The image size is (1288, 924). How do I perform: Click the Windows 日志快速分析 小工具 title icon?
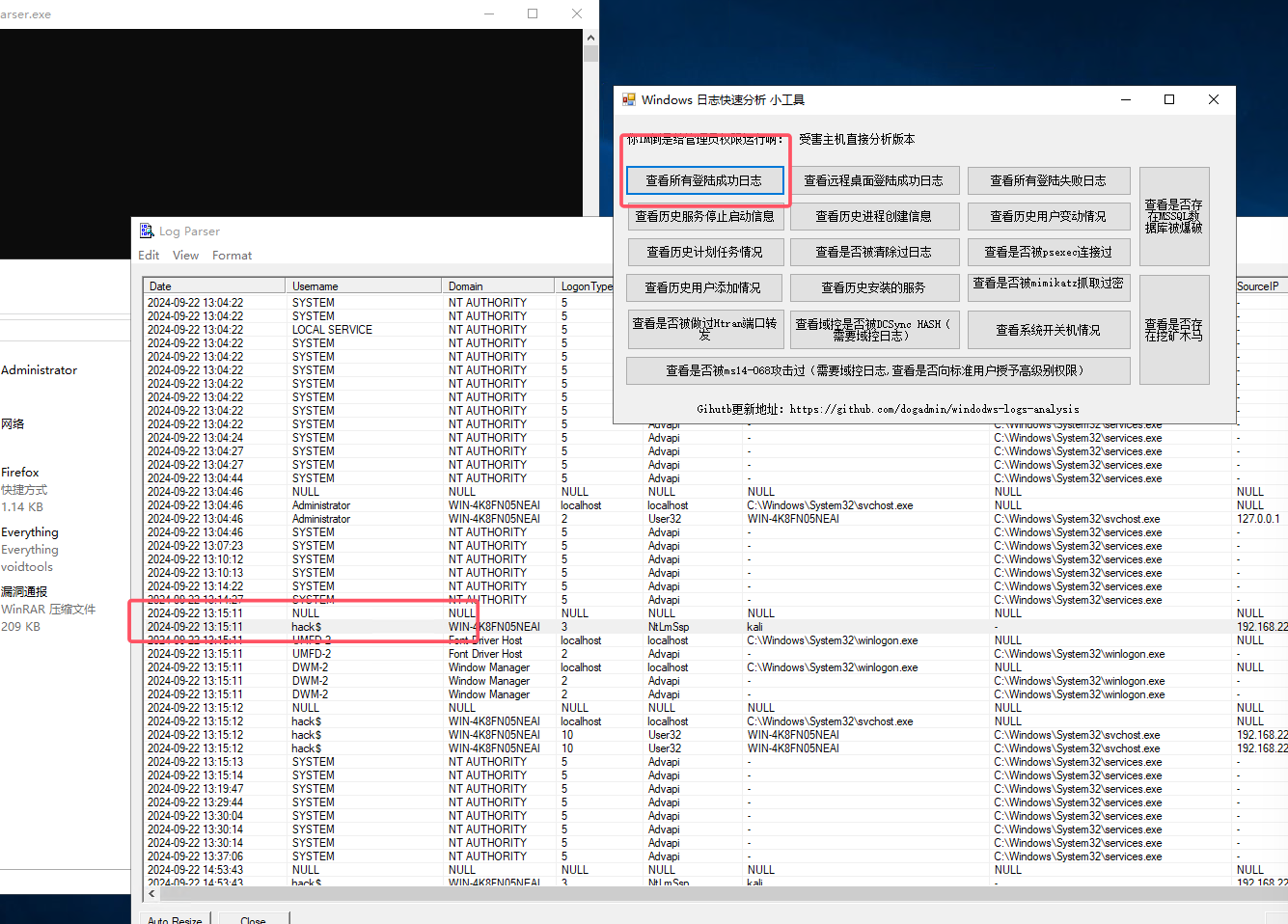click(x=629, y=99)
